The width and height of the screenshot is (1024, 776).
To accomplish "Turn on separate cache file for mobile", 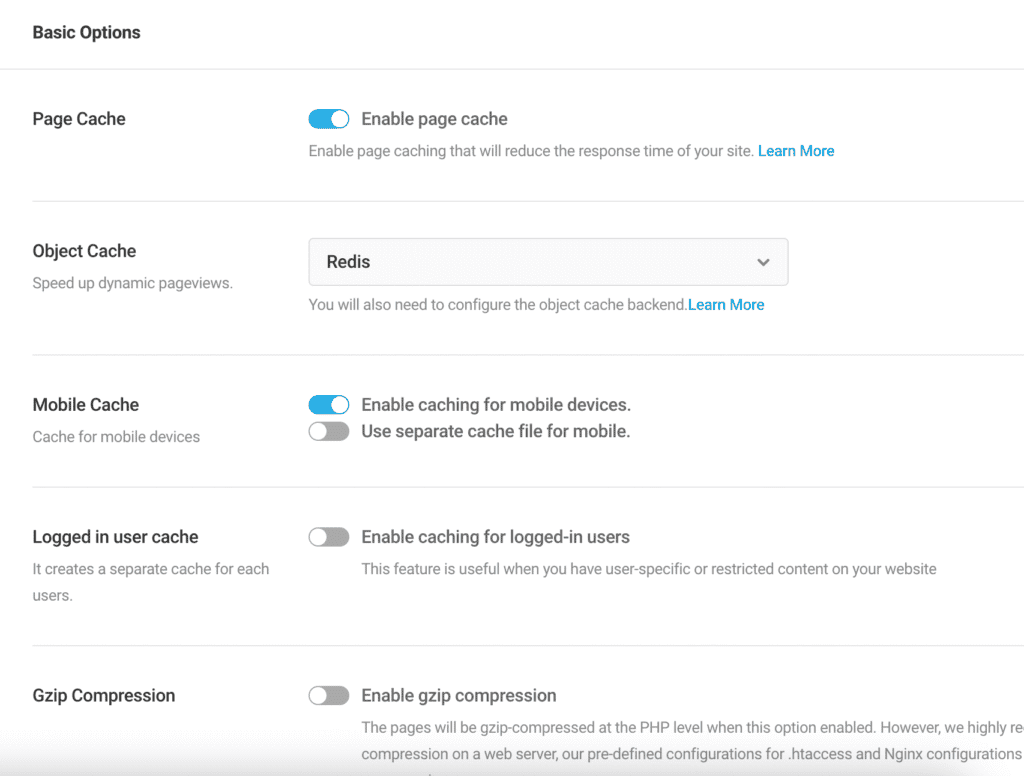I will coord(328,432).
